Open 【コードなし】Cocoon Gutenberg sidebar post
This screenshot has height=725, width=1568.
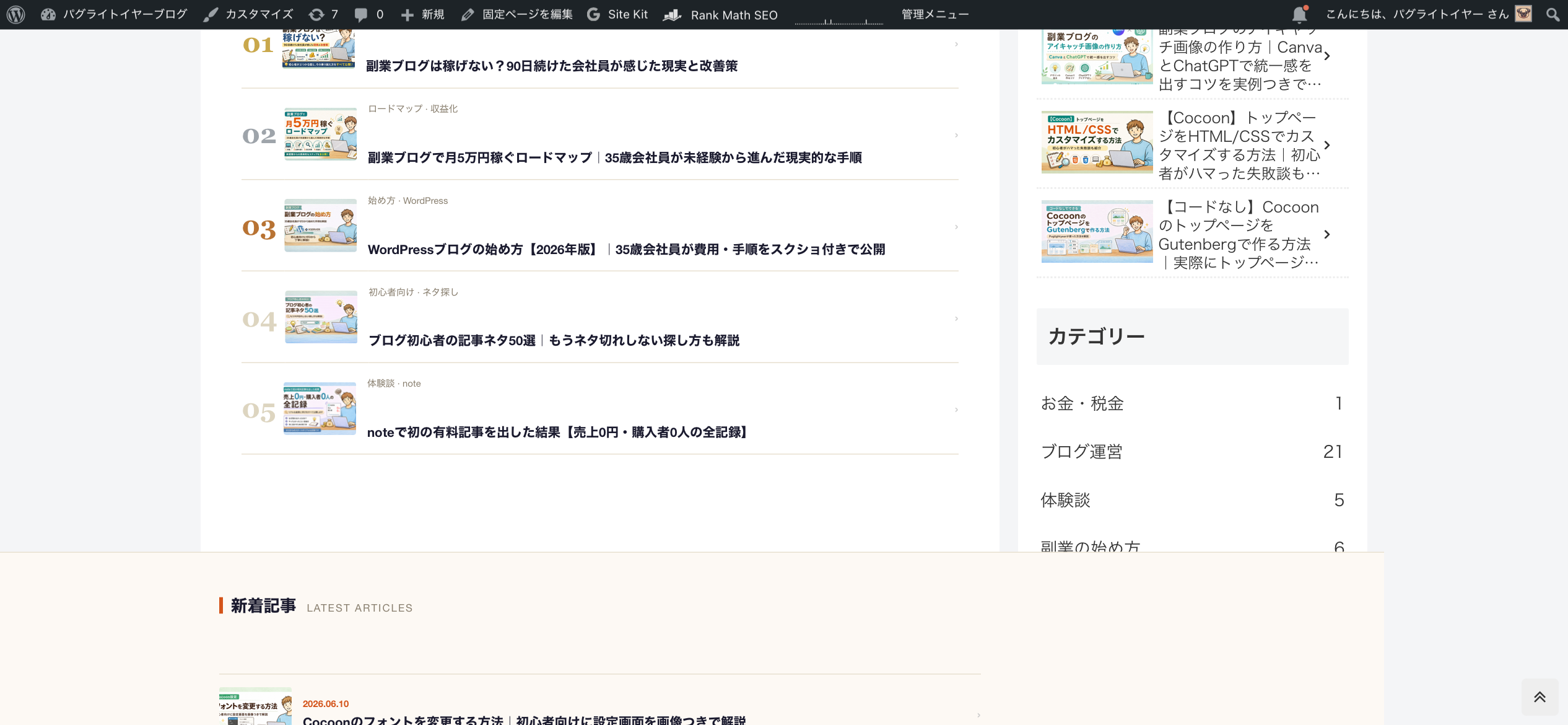click(x=1240, y=235)
